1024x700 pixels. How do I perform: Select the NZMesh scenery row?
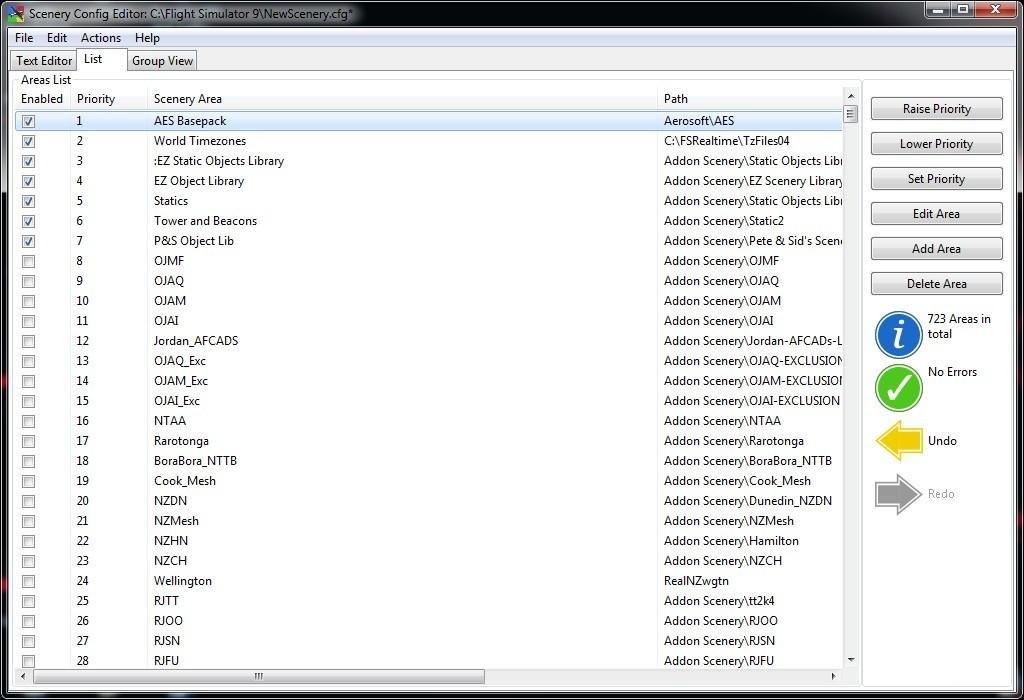pyautogui.click(x=428, y=521)
